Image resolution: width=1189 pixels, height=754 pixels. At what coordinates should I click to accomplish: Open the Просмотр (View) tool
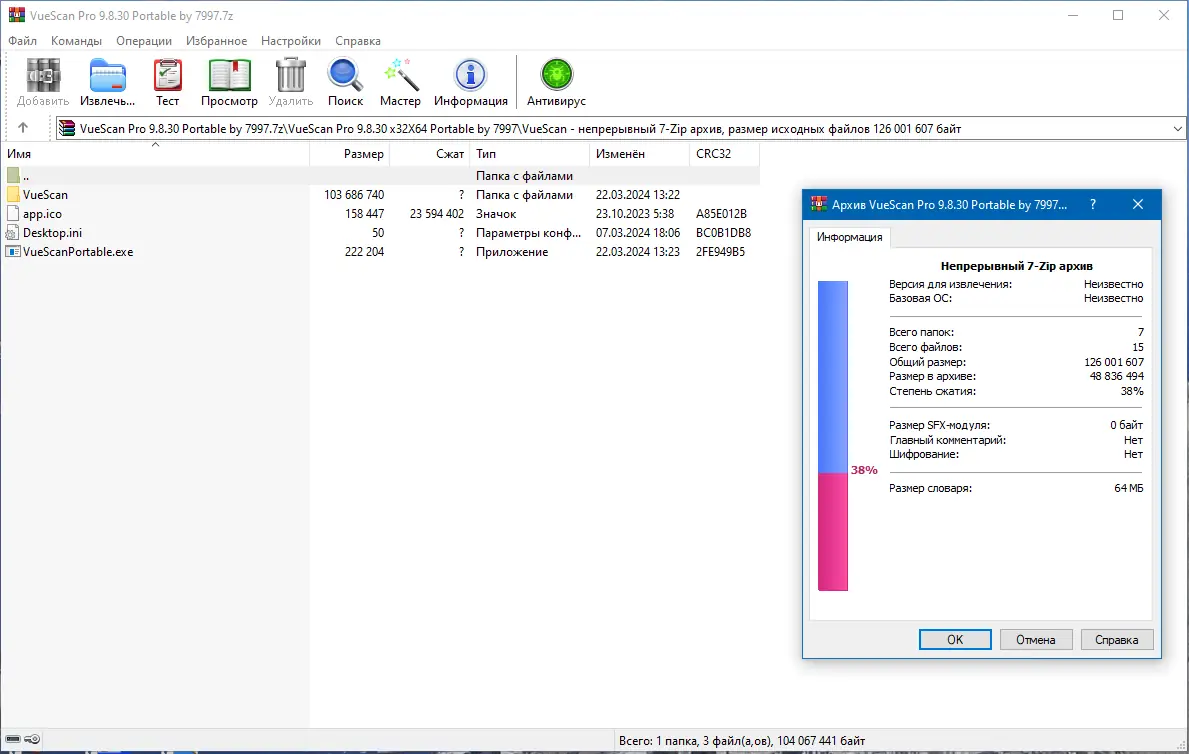(229, 75)
